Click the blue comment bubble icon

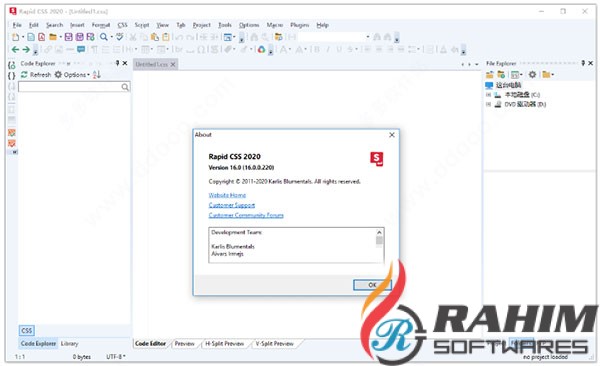tap(81, 49)
